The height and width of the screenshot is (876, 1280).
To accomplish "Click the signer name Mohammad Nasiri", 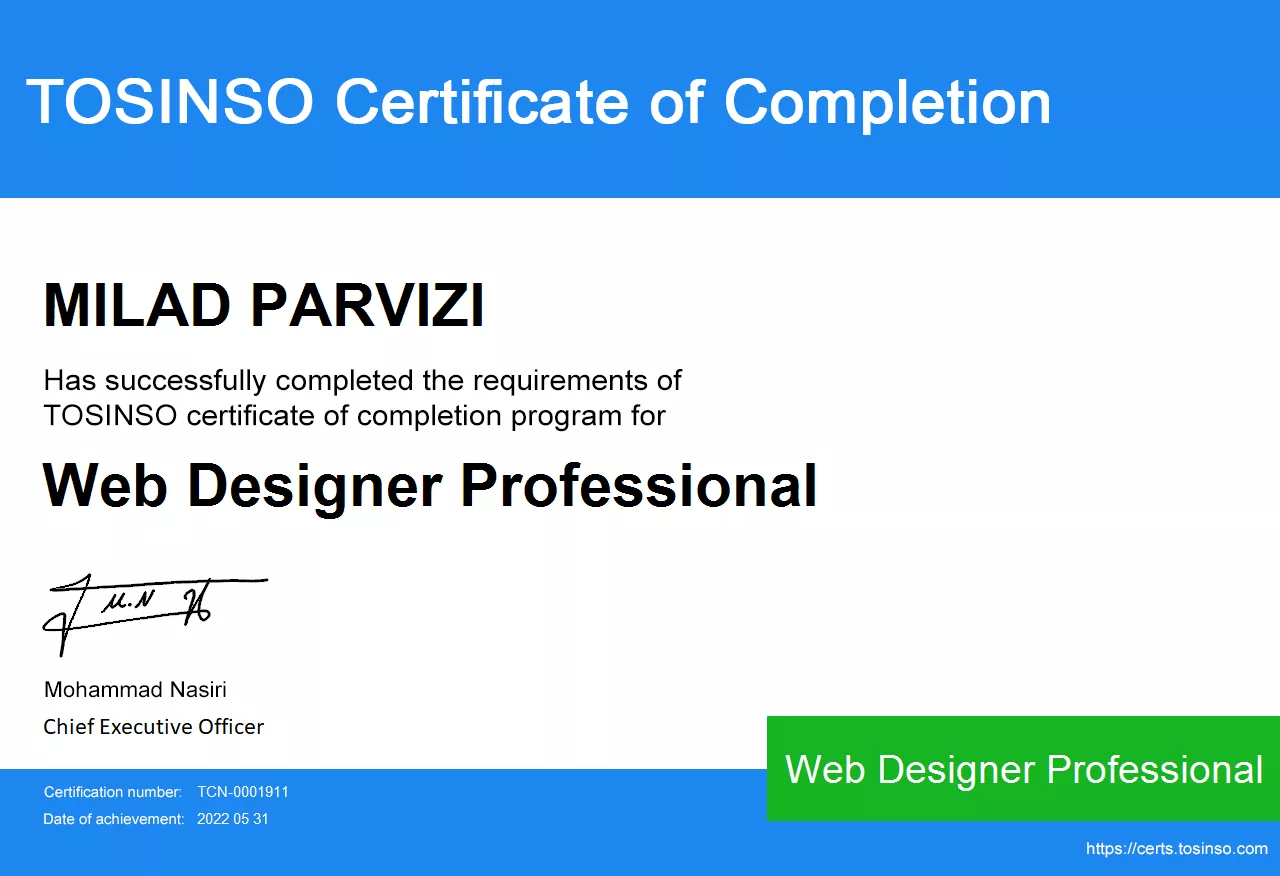I will (135, 690).
